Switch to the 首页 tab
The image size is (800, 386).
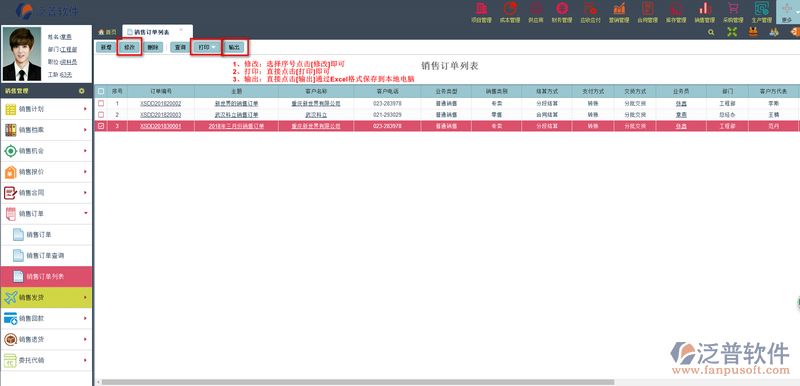tap(107, 32)
